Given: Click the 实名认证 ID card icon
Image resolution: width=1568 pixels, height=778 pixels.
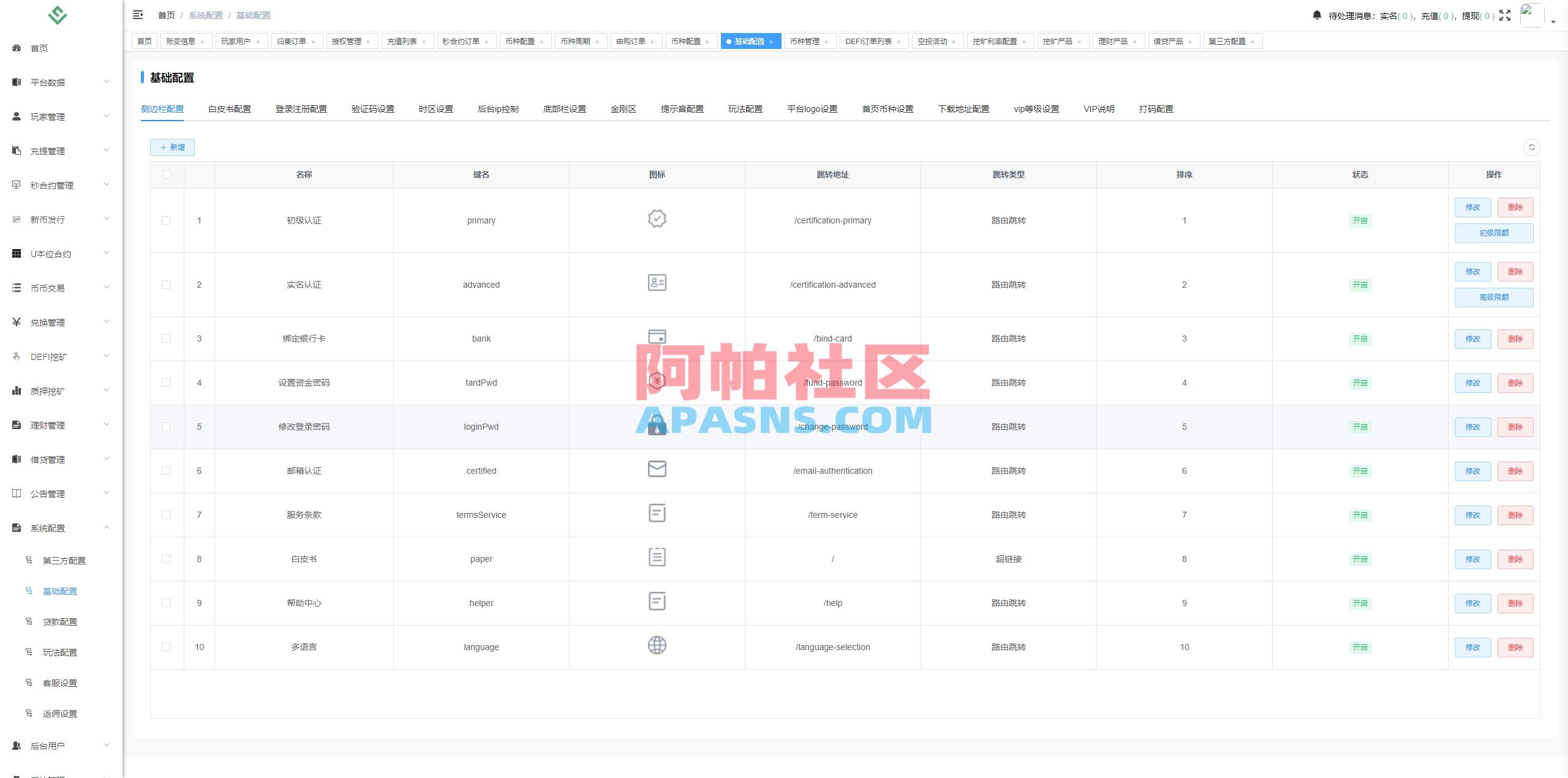Looking at the screenshot, I should point(657,282).
